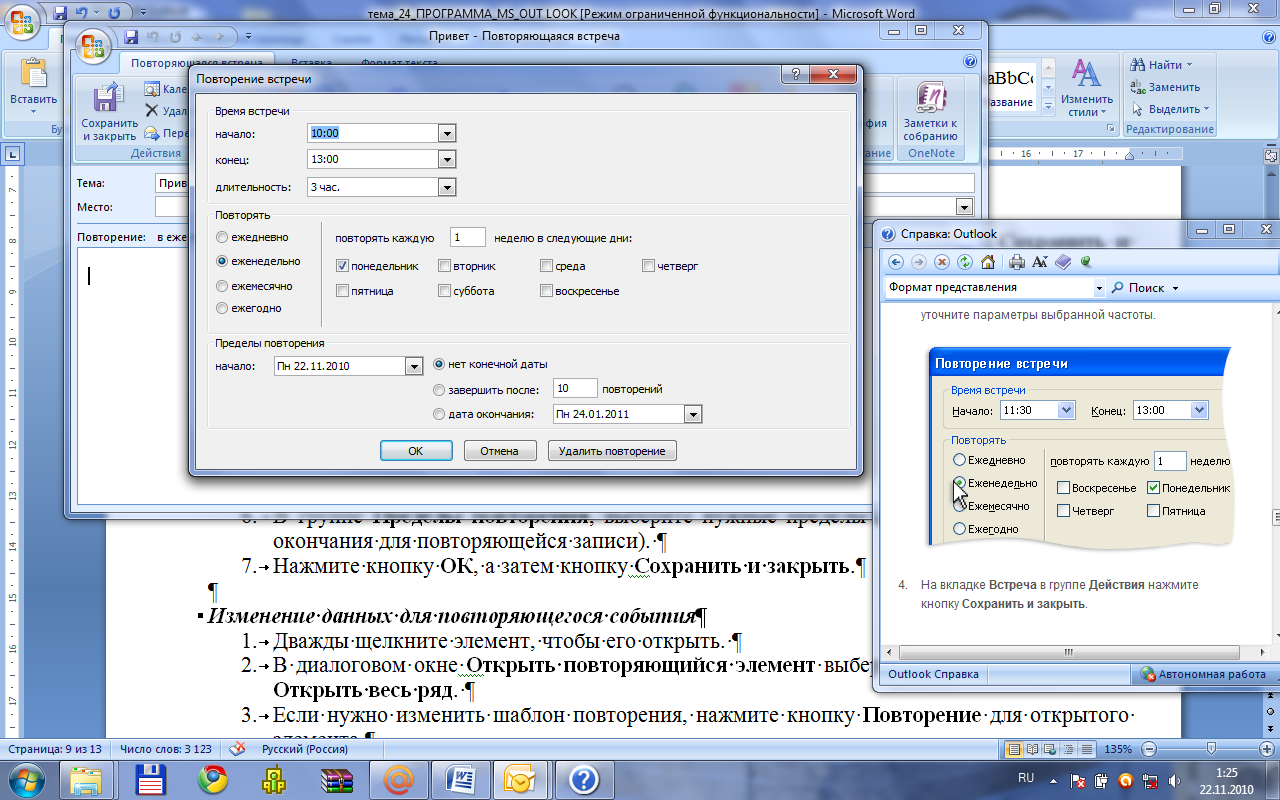Open the Search options arrow in help

point(1175,288)
